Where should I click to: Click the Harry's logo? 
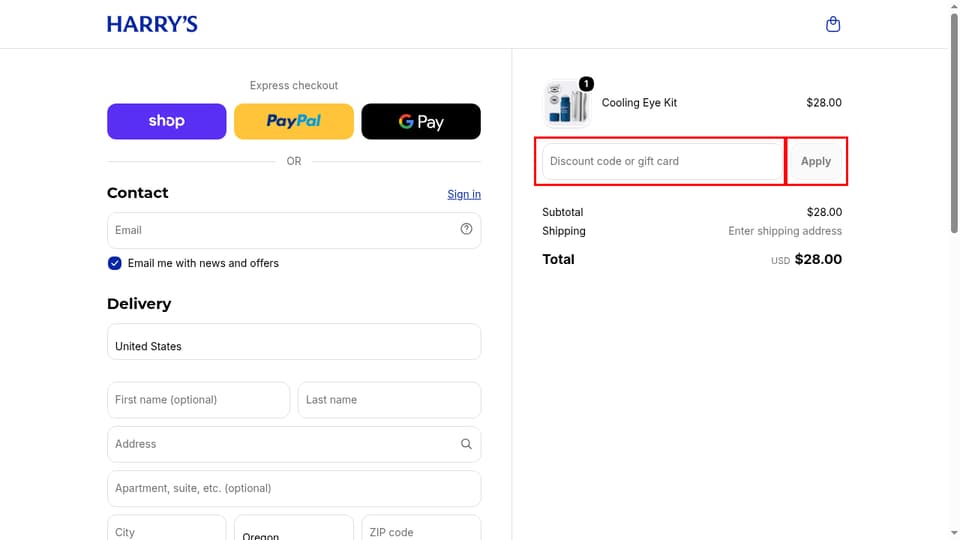[152, 24]
